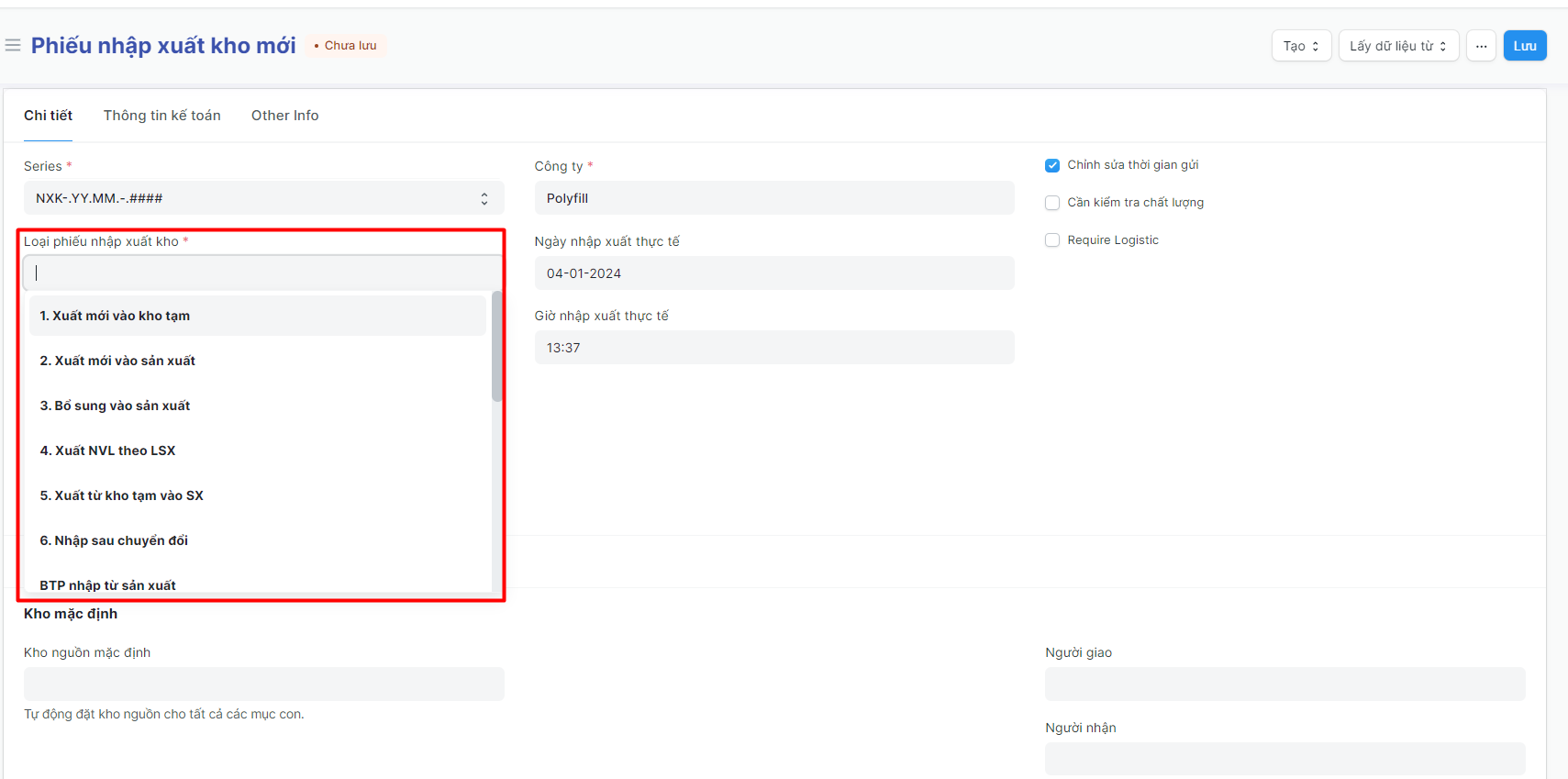The height and width of the screenshot is (779, 1568).
Task: Enable Cần kiểm tra chất lượng checkbox
Action: click(x=1052, y=203)
